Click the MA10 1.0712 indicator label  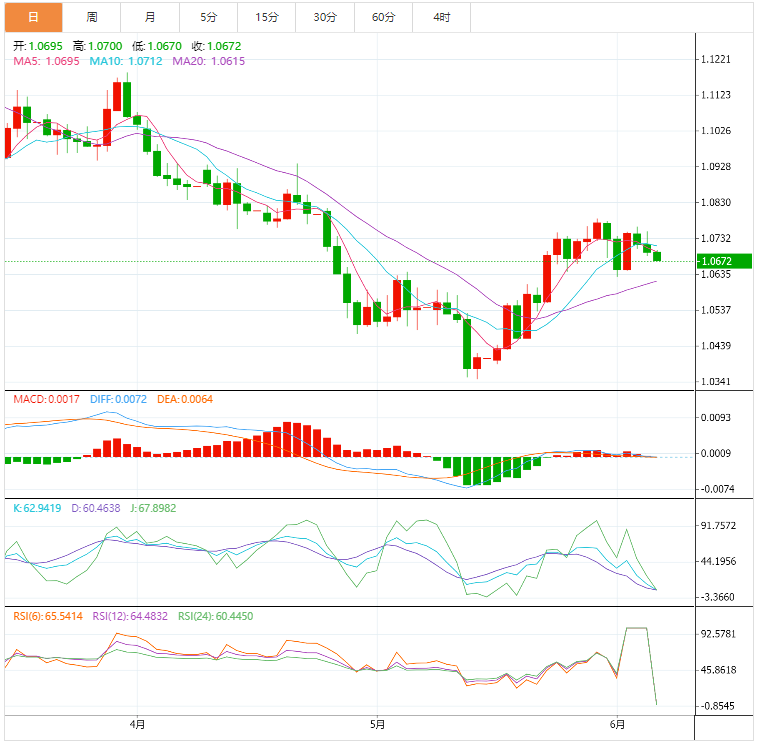tap(126, 61)
